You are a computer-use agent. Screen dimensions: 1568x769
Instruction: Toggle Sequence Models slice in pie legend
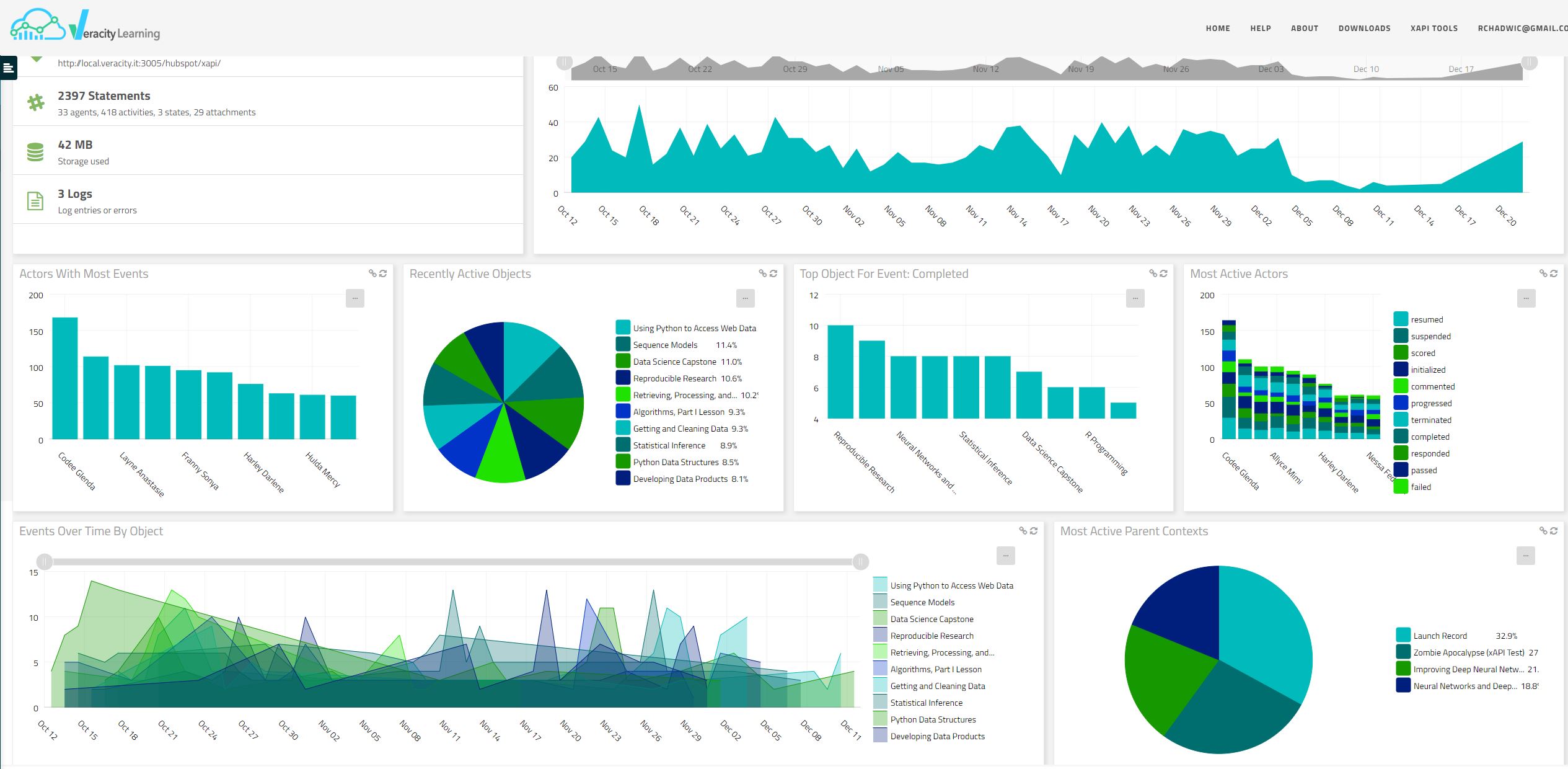click(664, 345)
